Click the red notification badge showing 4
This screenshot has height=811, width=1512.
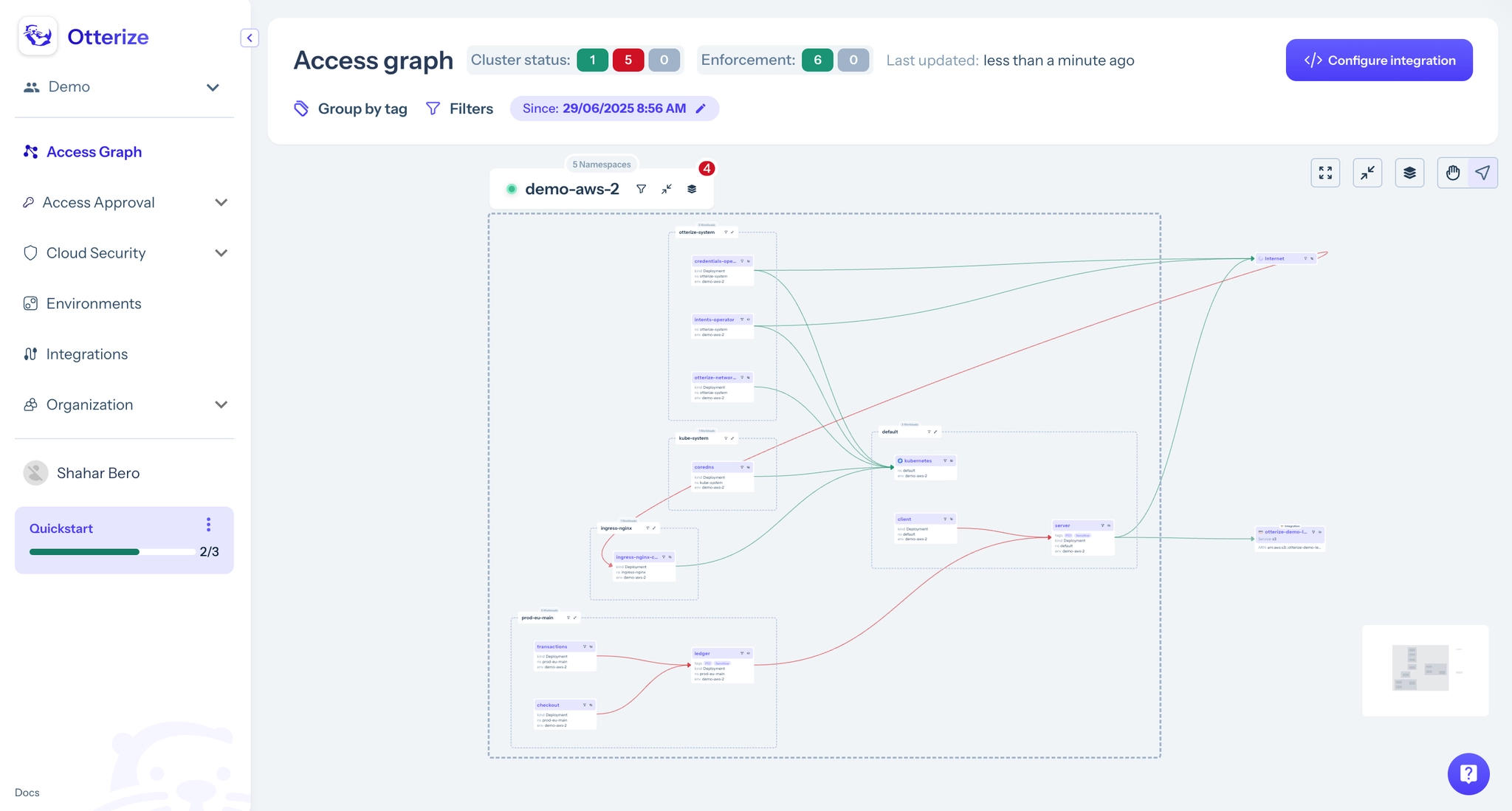point(707,168)
